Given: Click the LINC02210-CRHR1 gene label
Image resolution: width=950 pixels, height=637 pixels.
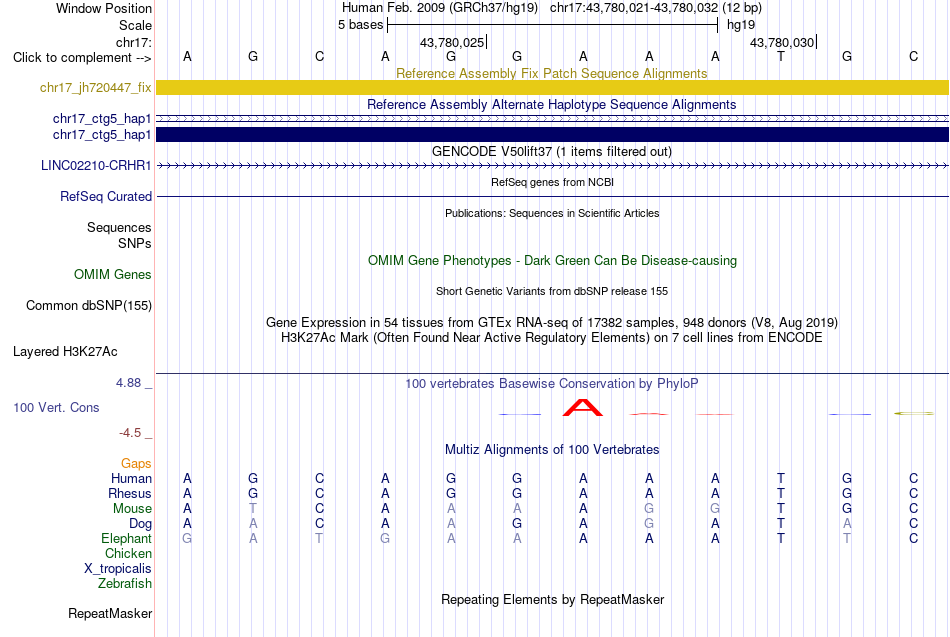Looking at the screenshot, I should 96,165.
